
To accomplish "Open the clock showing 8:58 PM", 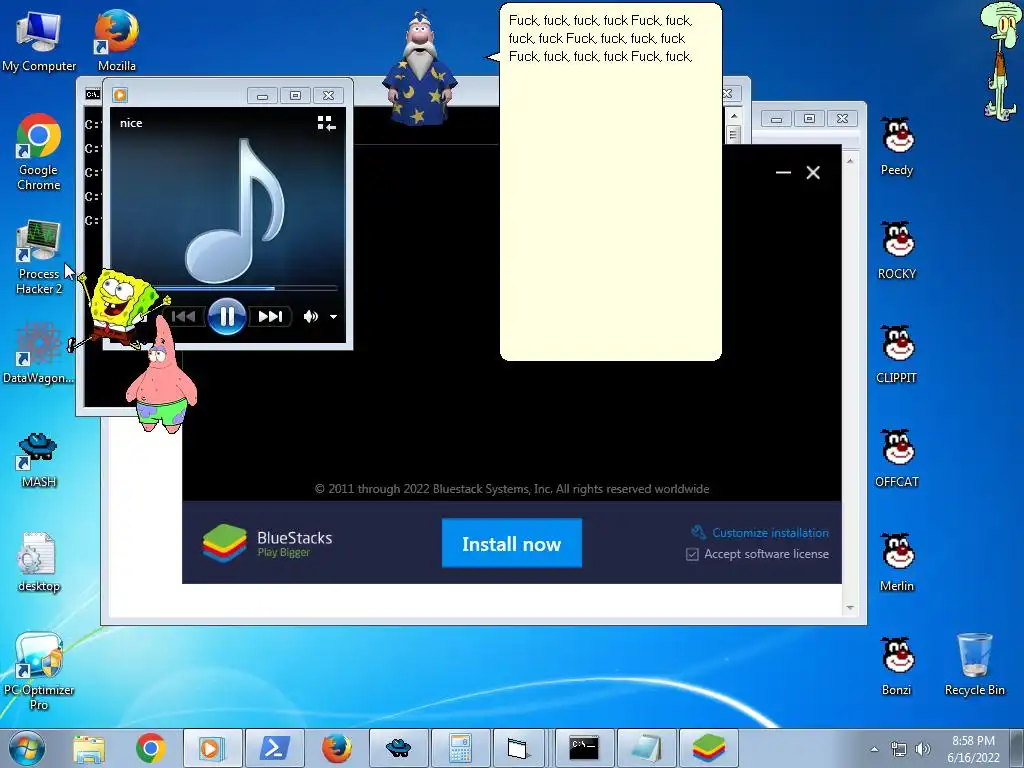I will pos(974,749).
